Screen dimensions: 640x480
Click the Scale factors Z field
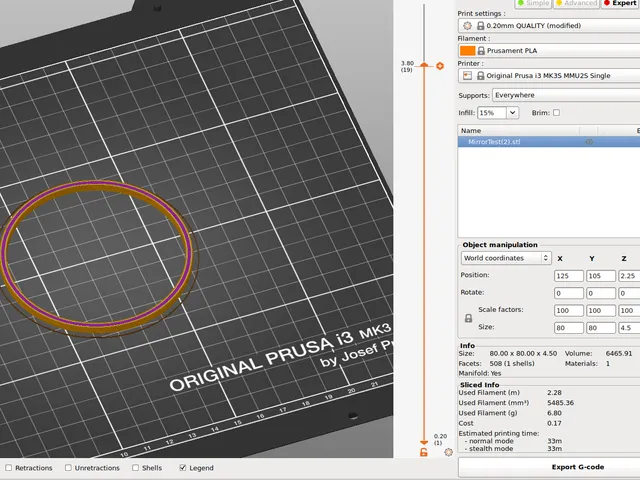629,311
